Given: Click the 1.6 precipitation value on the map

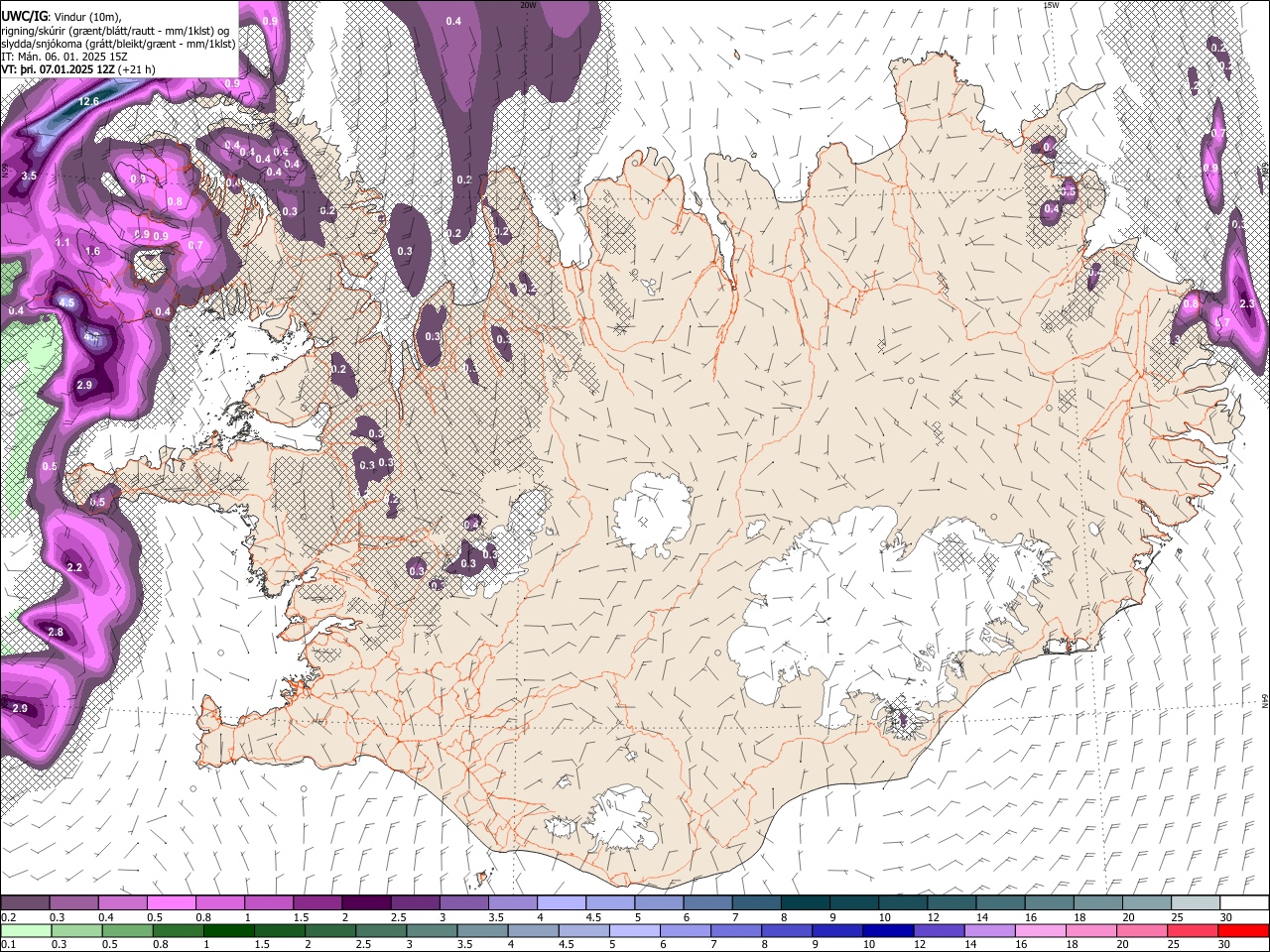Looking at the screenshot, I should [x=93, y=252].
